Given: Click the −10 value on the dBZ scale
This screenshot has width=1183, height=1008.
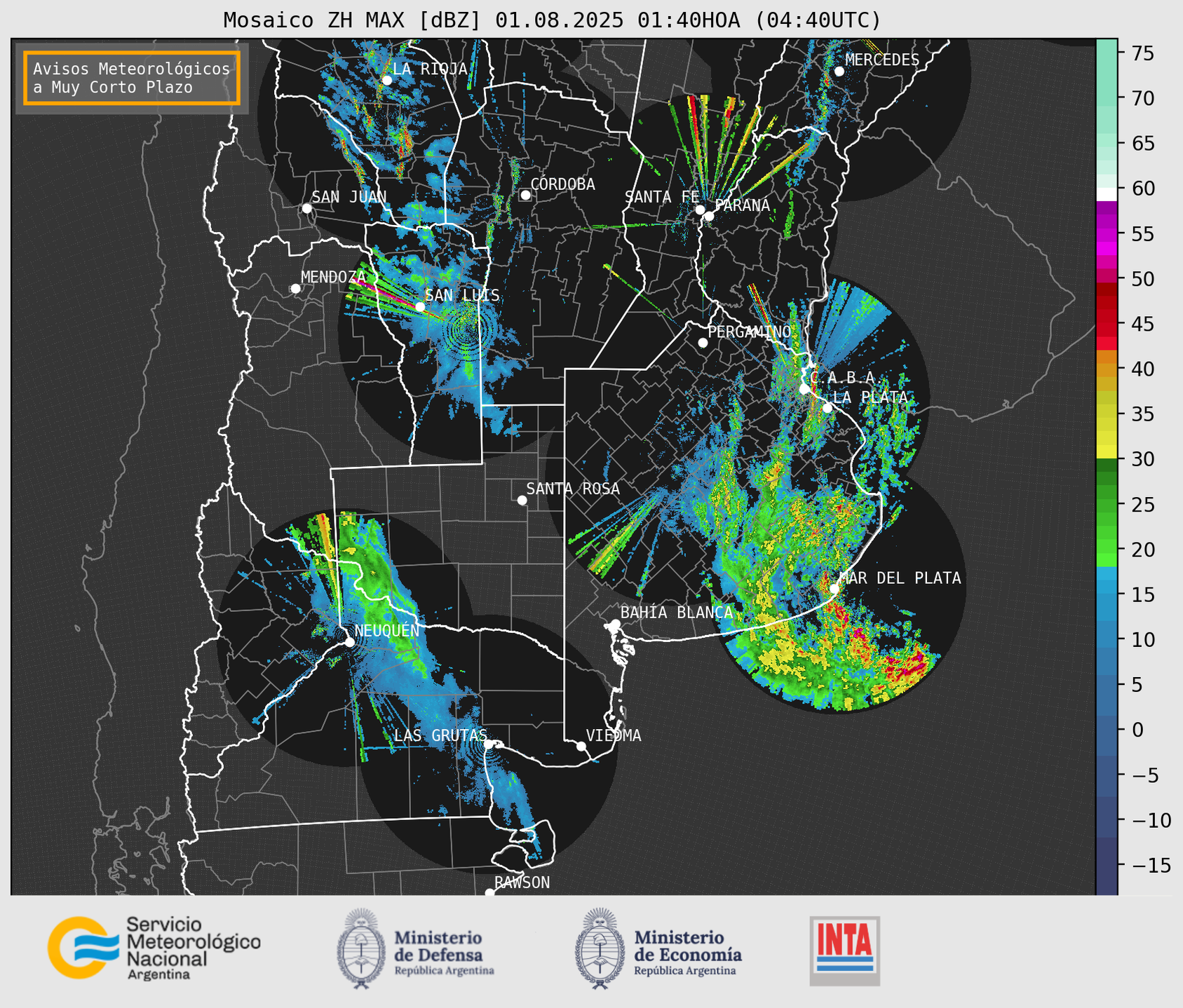Looking at the screenshot, I should pyautogui.click(x=1151, y=820).
